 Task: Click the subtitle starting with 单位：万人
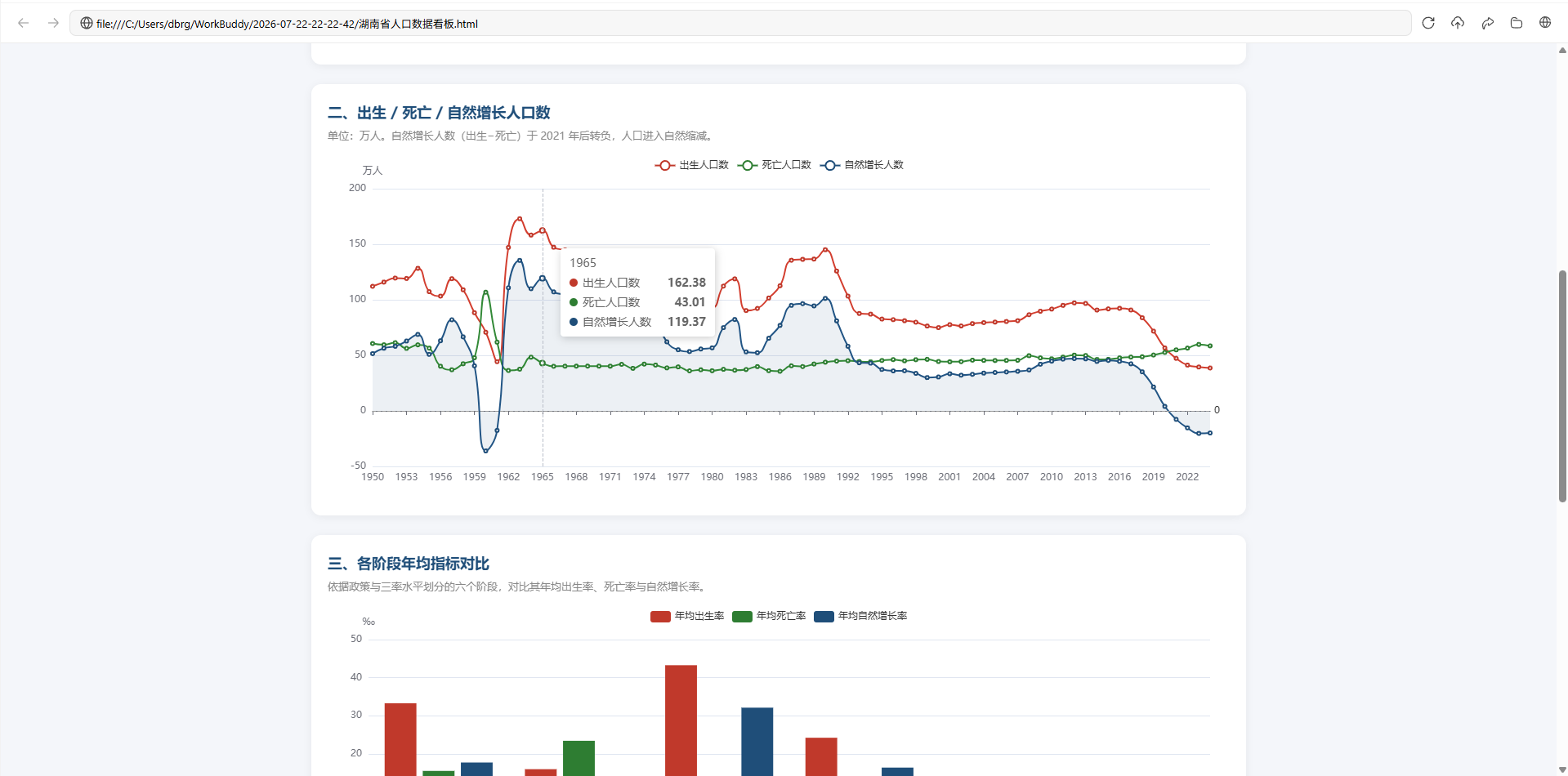point(521,136)
